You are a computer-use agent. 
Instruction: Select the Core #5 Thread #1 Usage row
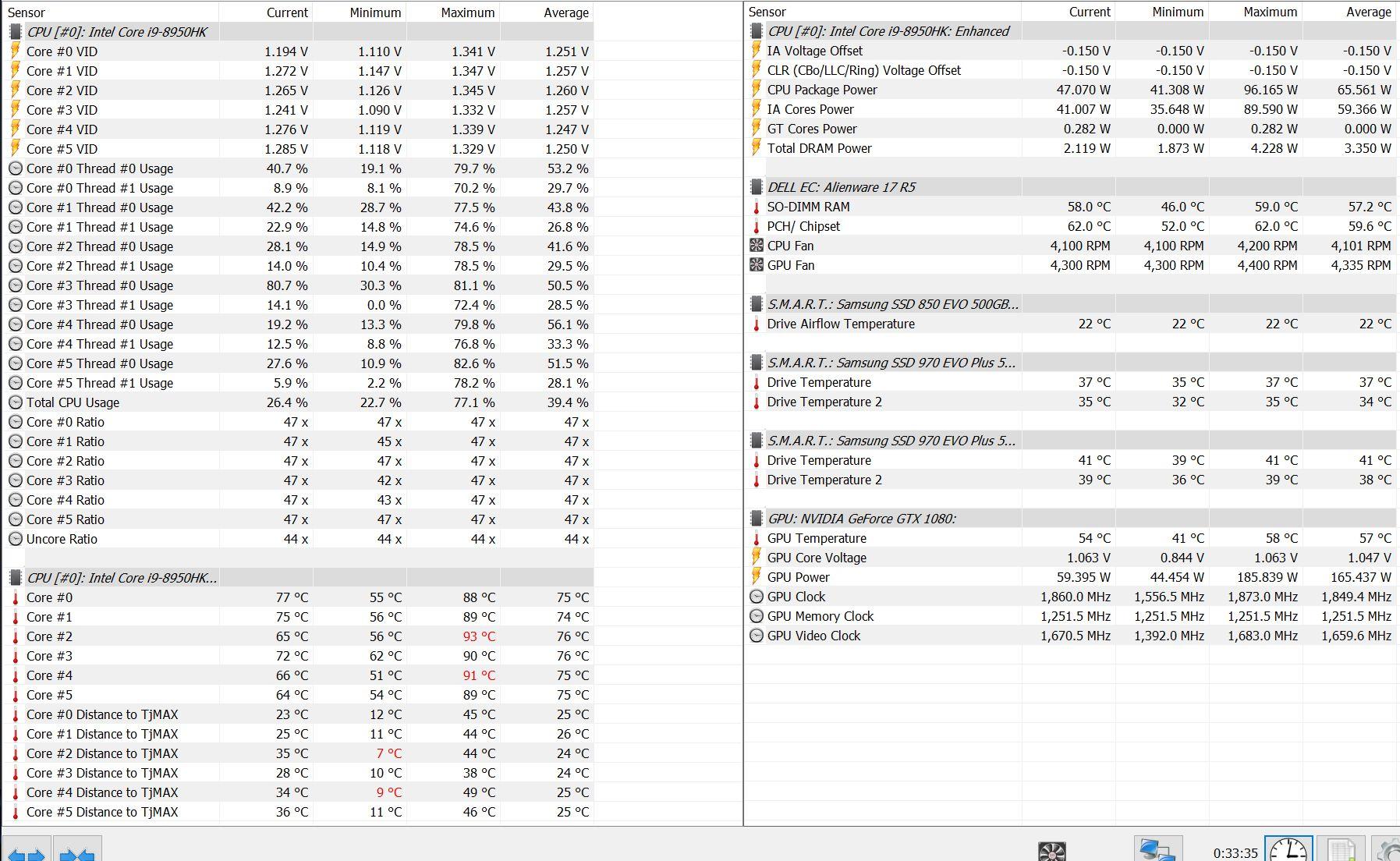pyautogui.click(x=299, y=383)
